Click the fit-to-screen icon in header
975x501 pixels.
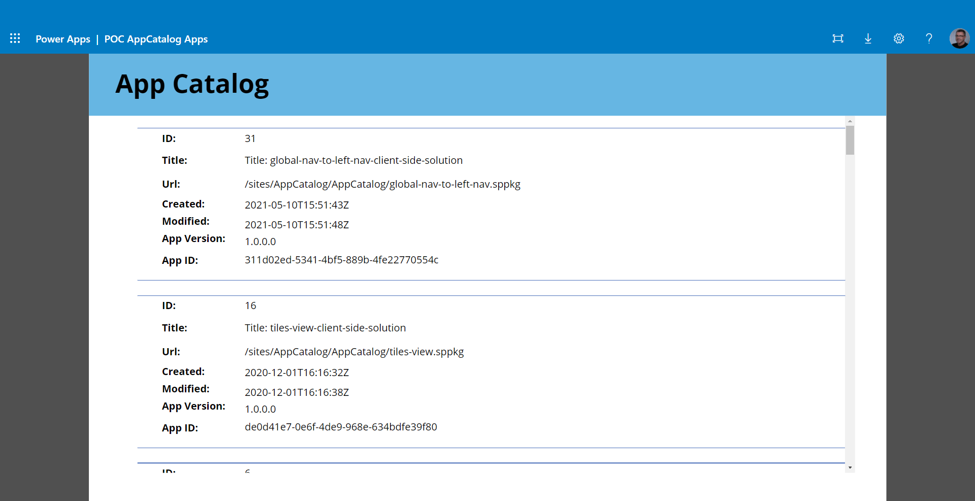tap(838, 39)
